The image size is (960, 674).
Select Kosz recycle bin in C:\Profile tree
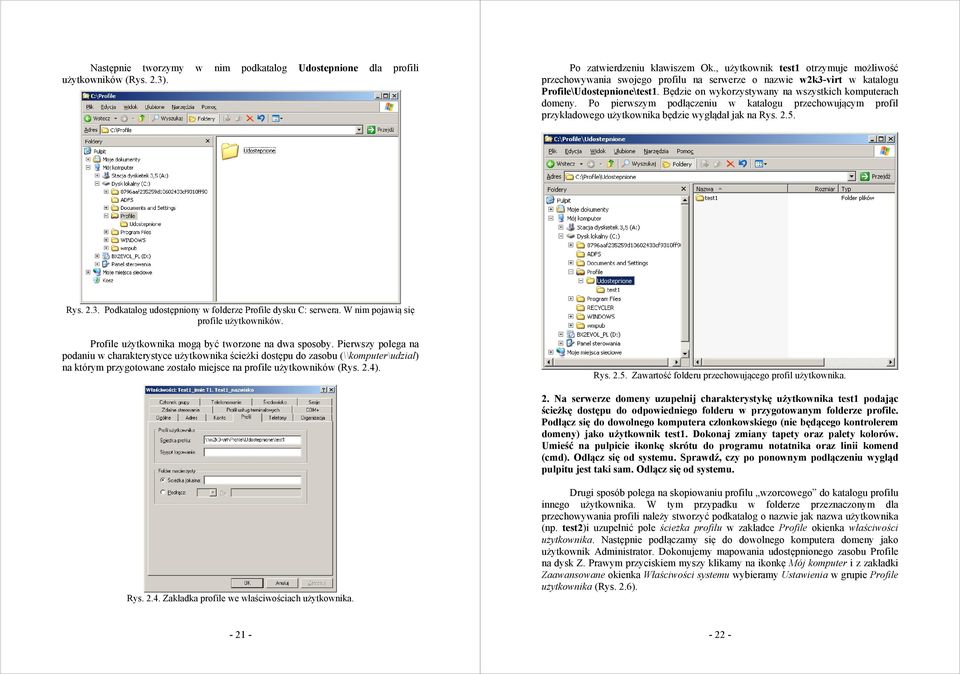[103, 280]
